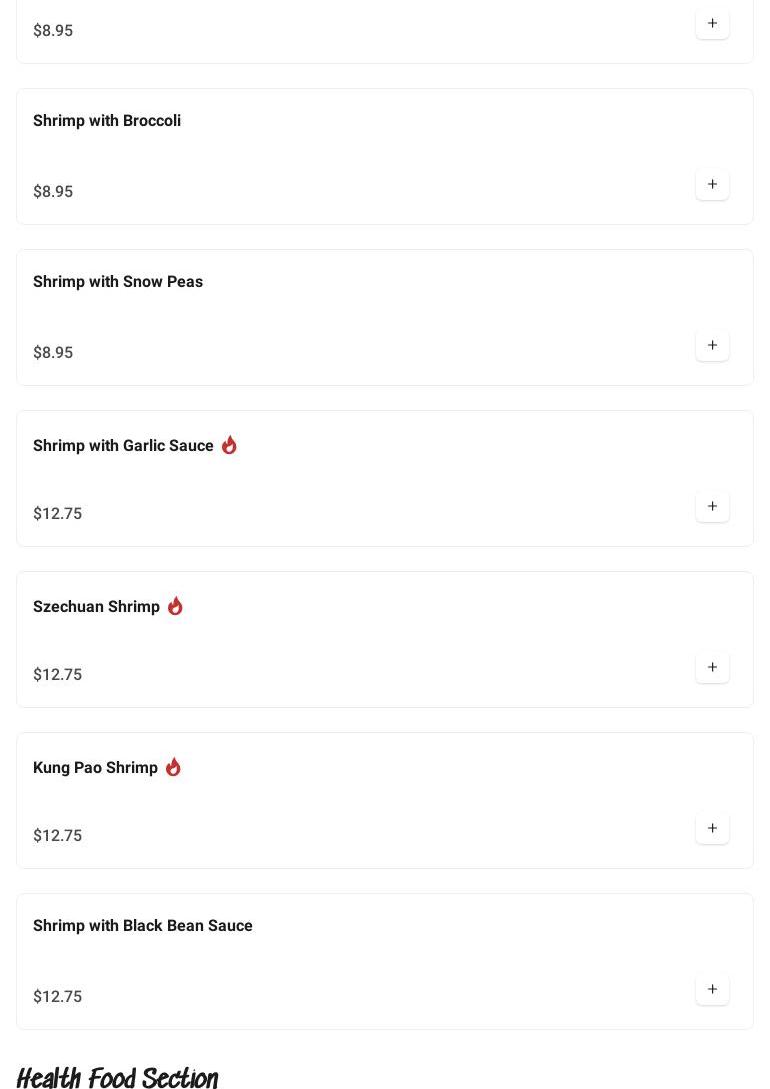770x1089 pixels.
Task: Add Shrimp with Broccoli to the order
Action: [x=712, y=184]
